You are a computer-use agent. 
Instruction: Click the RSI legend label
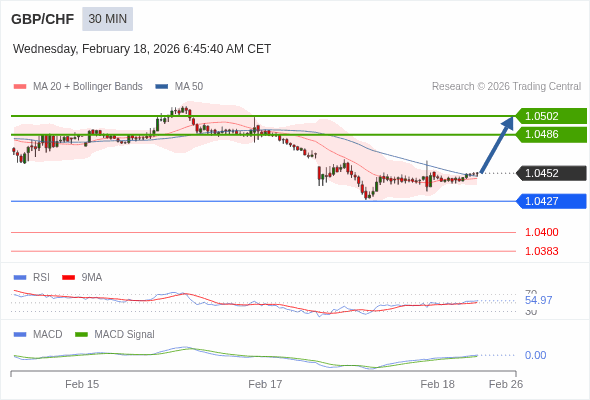41,277
